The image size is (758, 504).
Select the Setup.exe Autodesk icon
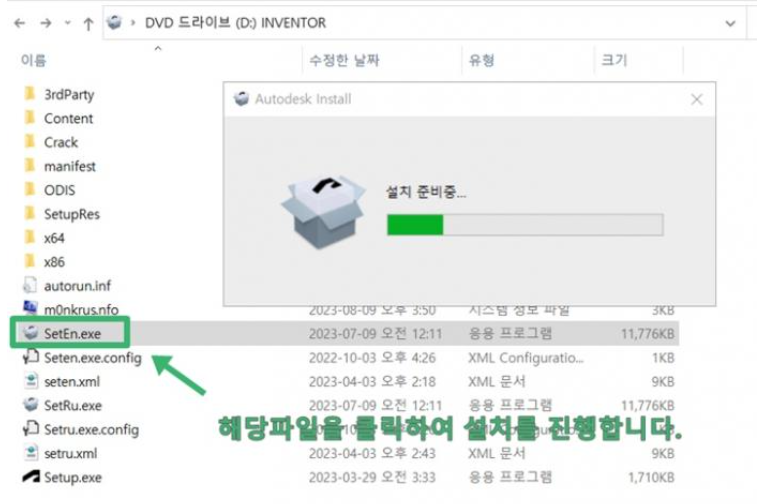[31, 476]
